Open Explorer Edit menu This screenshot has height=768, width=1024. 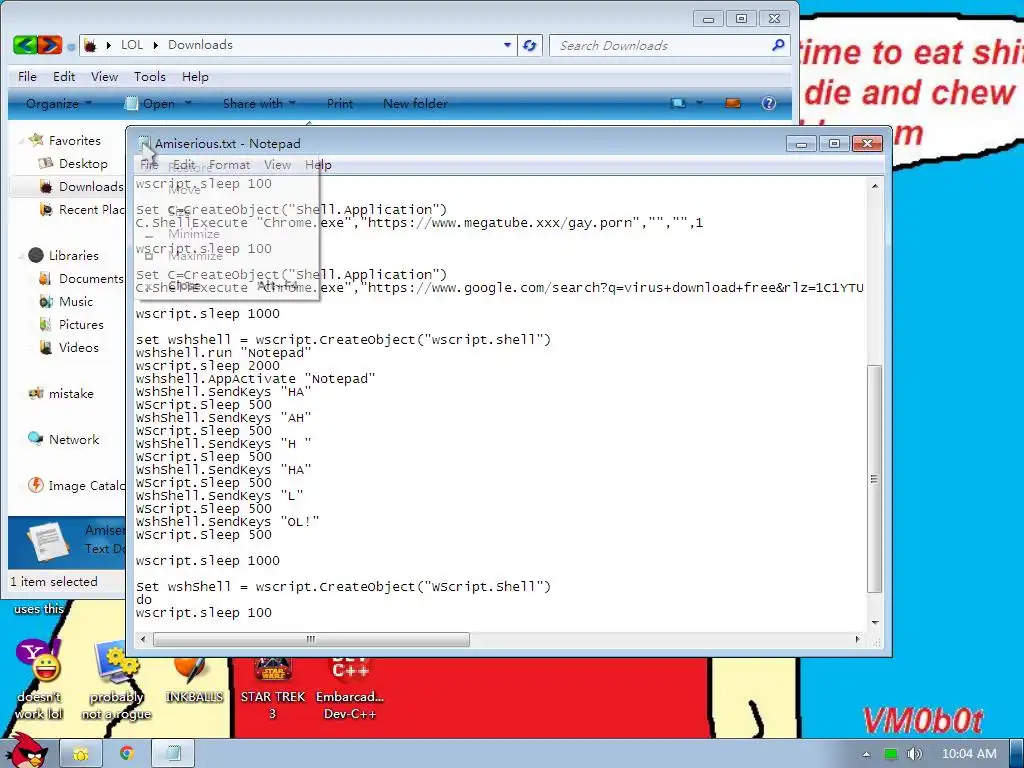pyautogui.click(x=64, y=76)
